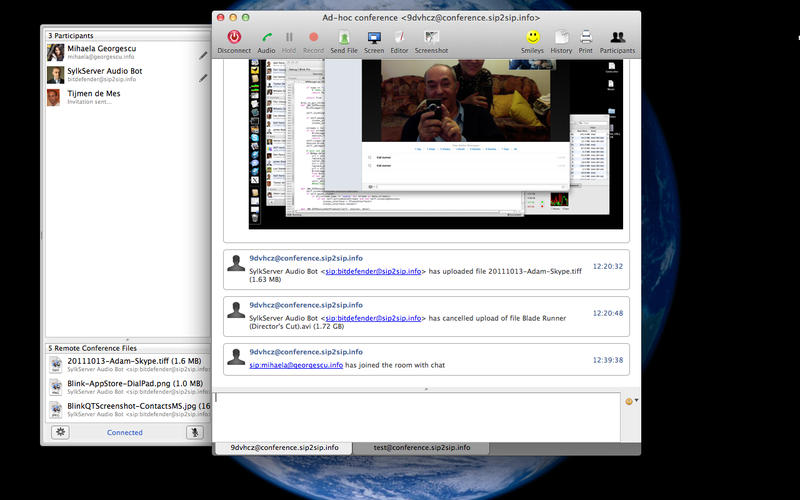The width and height of the screenshot is (800, 500).
Task: Select file icon for BlinkQTScreenshot-ContactsMS.jpg
Action: (56, 409)
